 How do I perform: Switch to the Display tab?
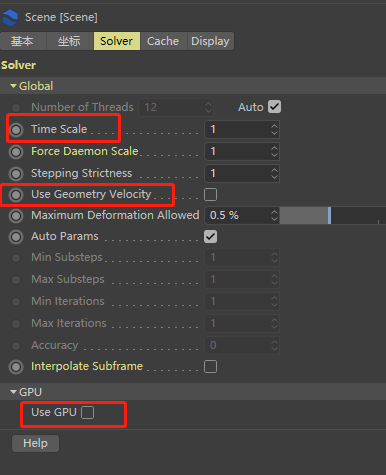pos(210,41)
